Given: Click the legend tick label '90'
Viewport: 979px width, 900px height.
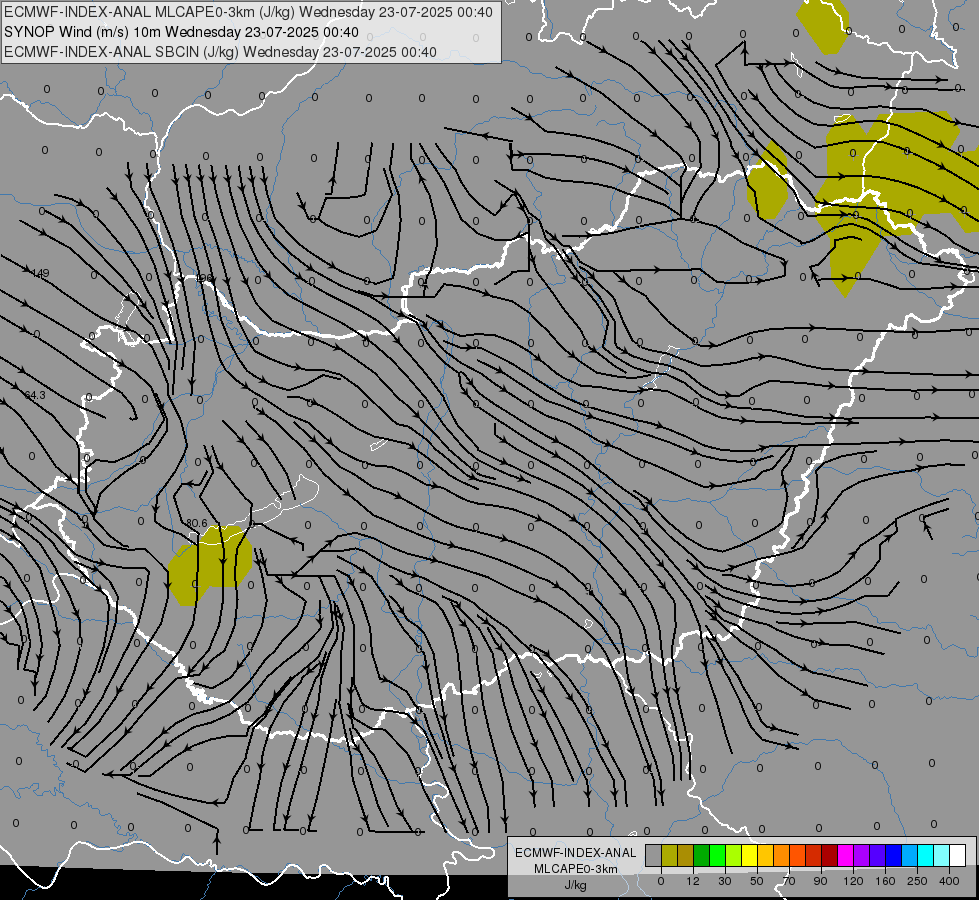Looking at the screenshot, I should point(820,881).
